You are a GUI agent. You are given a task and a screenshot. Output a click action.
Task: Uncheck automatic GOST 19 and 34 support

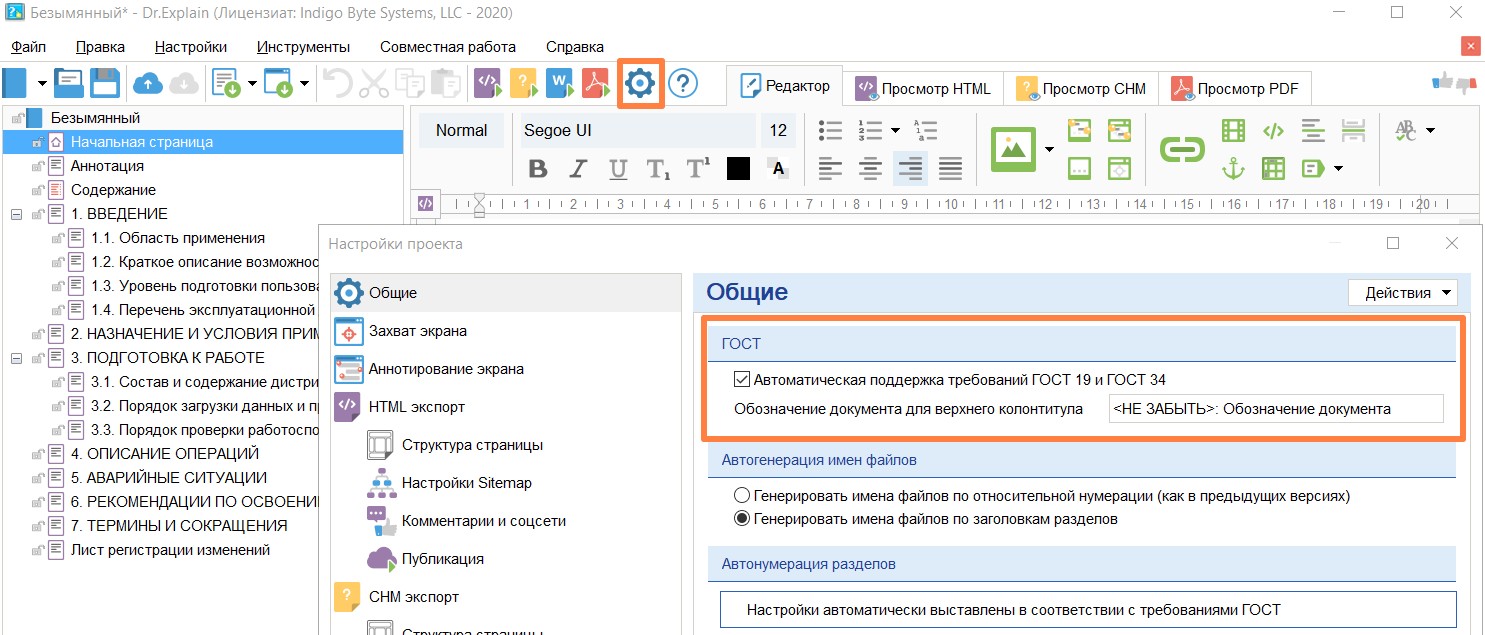click(x=742, y=380)
